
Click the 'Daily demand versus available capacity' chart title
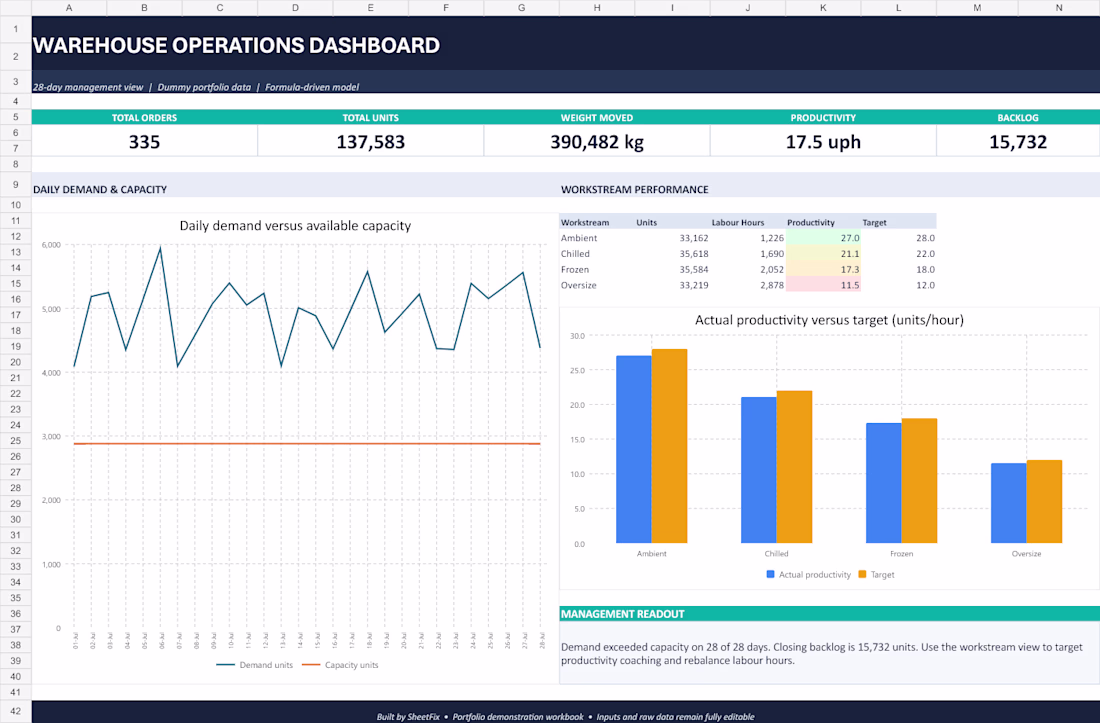pos(295,226)
